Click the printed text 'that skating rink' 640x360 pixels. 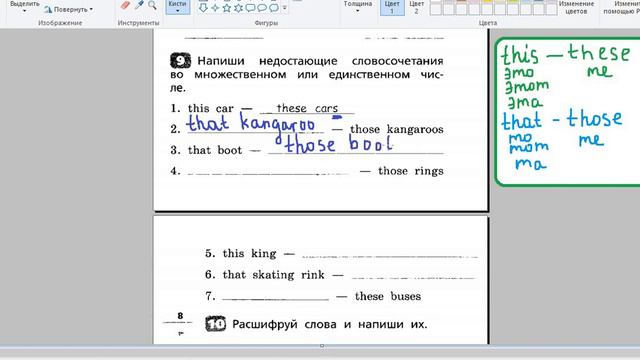point(273,275)
